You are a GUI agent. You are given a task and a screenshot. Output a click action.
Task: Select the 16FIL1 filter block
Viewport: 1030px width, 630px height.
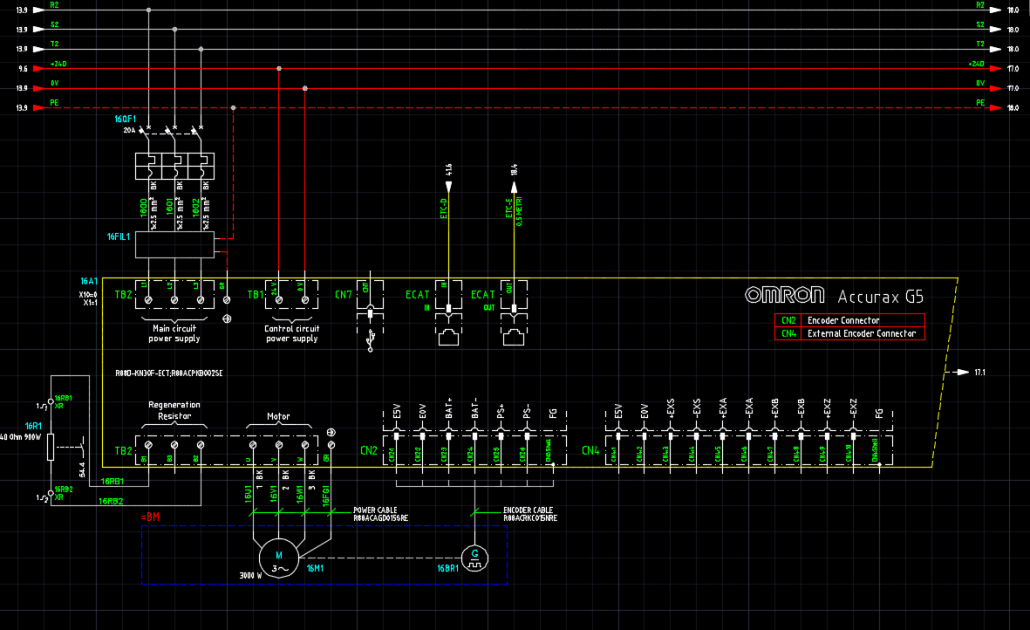(x=174, y=243)
